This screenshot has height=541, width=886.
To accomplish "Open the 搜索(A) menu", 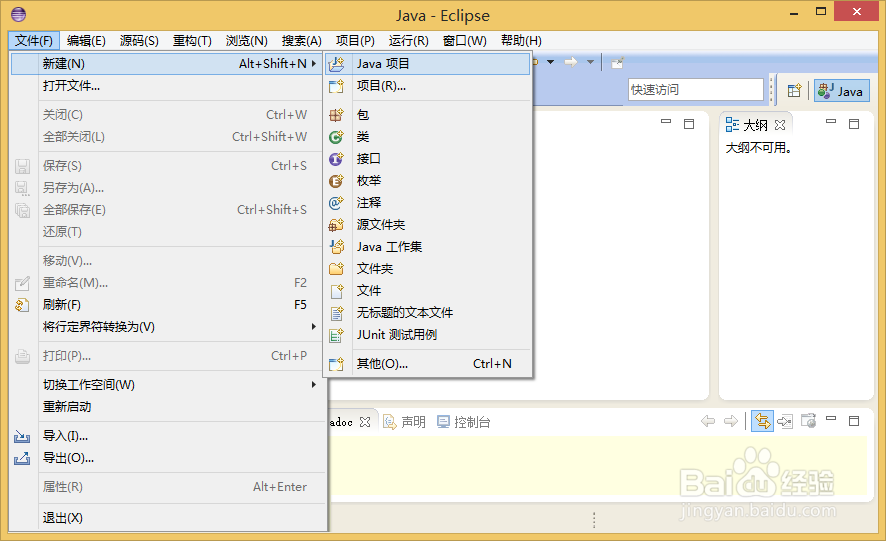I will pos(302,41).
